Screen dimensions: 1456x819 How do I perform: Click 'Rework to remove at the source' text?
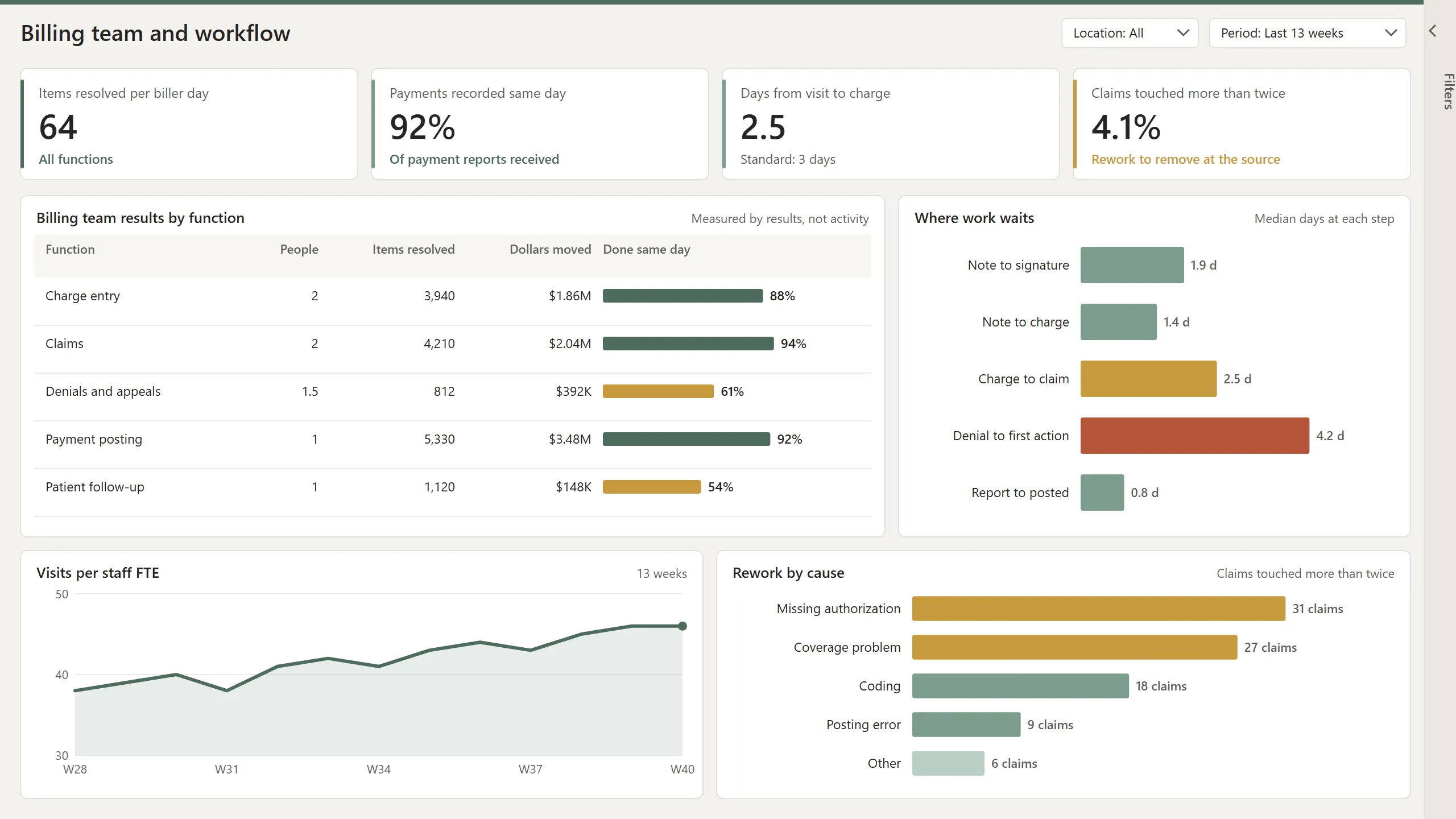click(x=1185, y=159)
